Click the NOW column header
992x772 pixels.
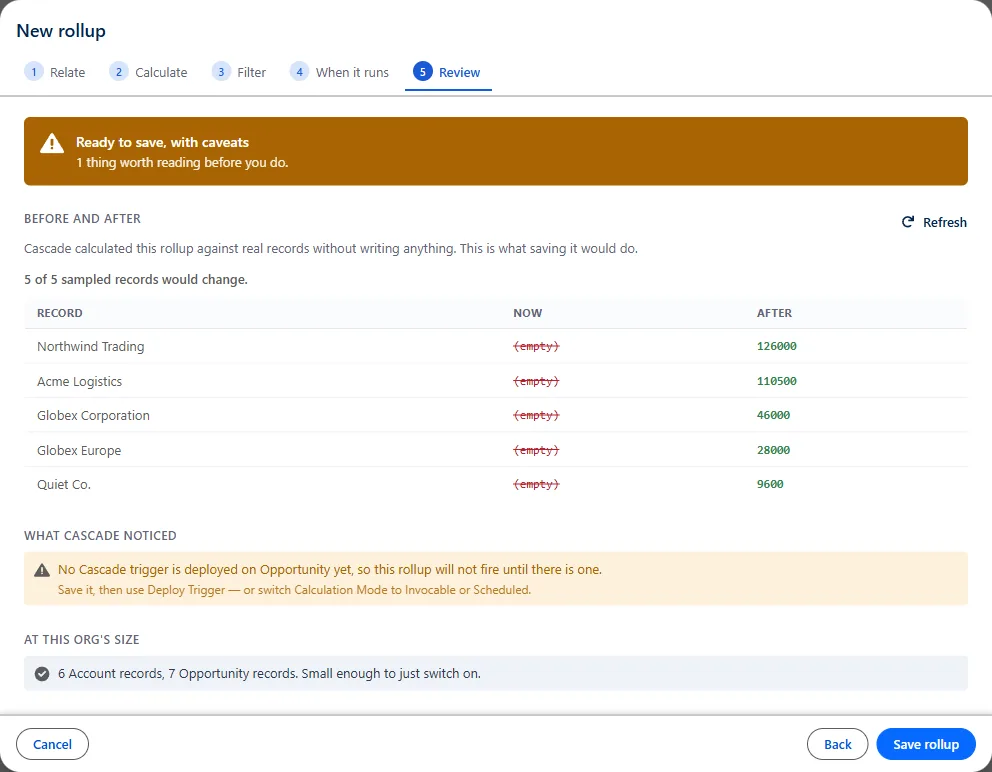(528, 313)
